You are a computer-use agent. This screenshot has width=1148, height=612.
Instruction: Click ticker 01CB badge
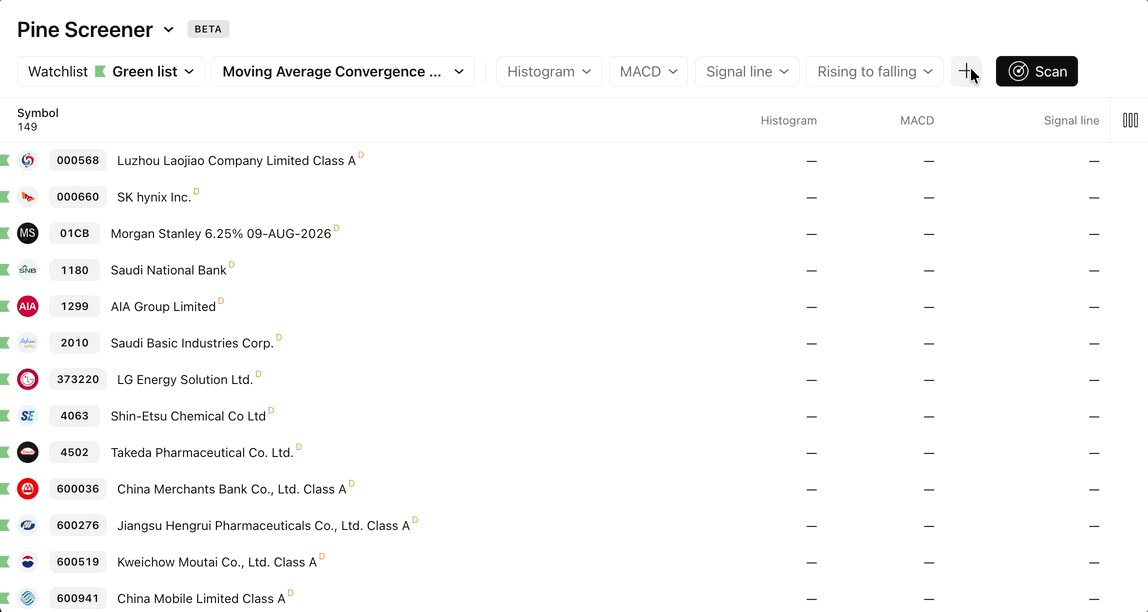pos(75,234)
